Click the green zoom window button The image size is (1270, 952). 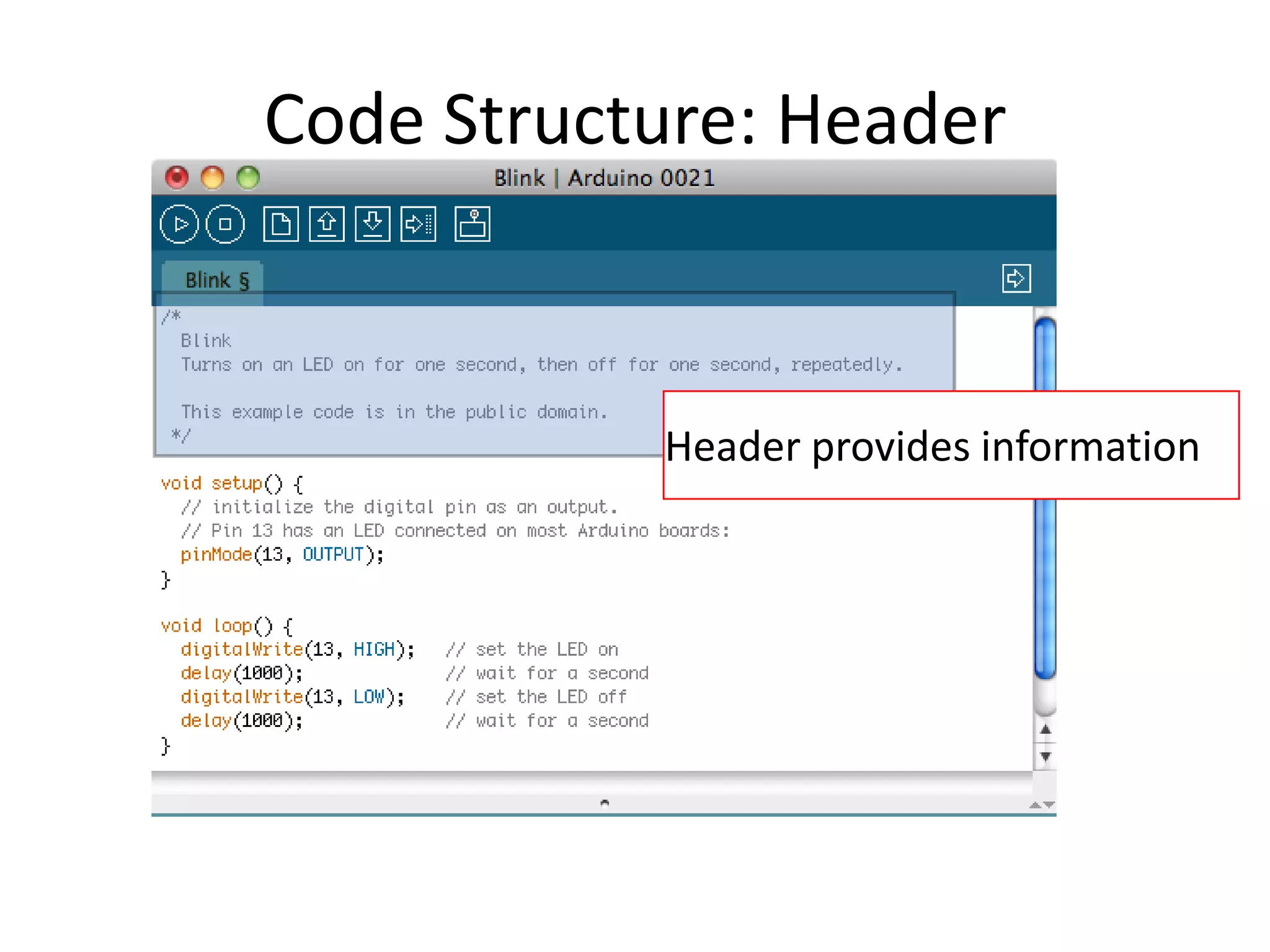(x=248, y=178)
